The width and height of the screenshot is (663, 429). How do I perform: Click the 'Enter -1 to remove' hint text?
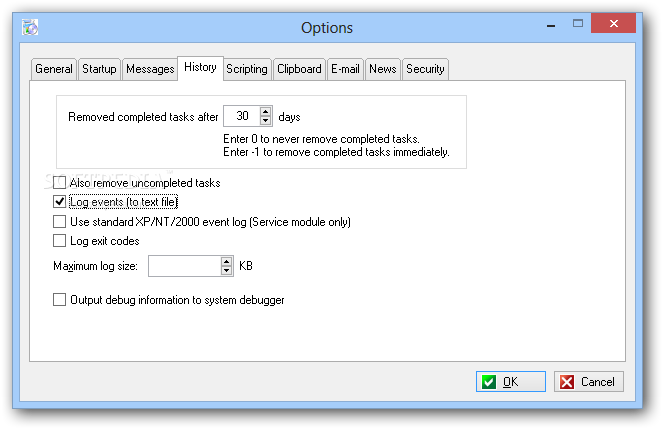pyautogui.click(x=336, y=152)
